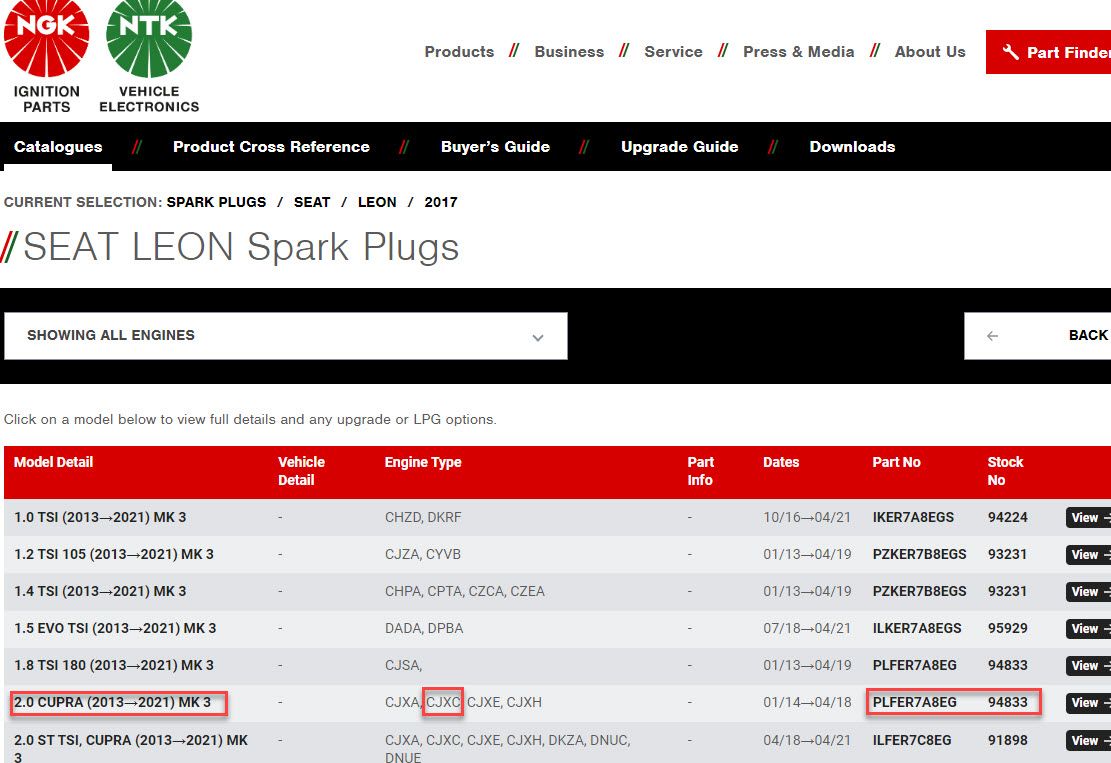Click the NTK Vehicle Electronics logo
Screen dimensions: 1111x763
(149, 56)
